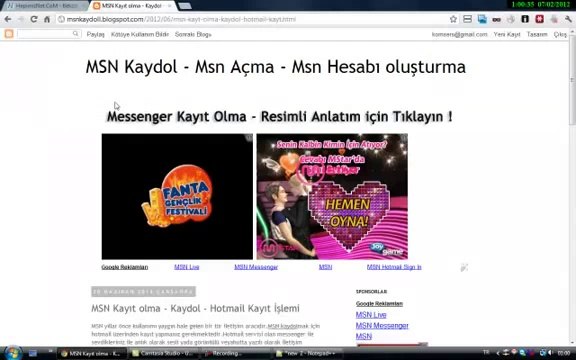Click the Paylaş navbar item
The width and height of the screenshot is (576, 360).
point(96,34)
